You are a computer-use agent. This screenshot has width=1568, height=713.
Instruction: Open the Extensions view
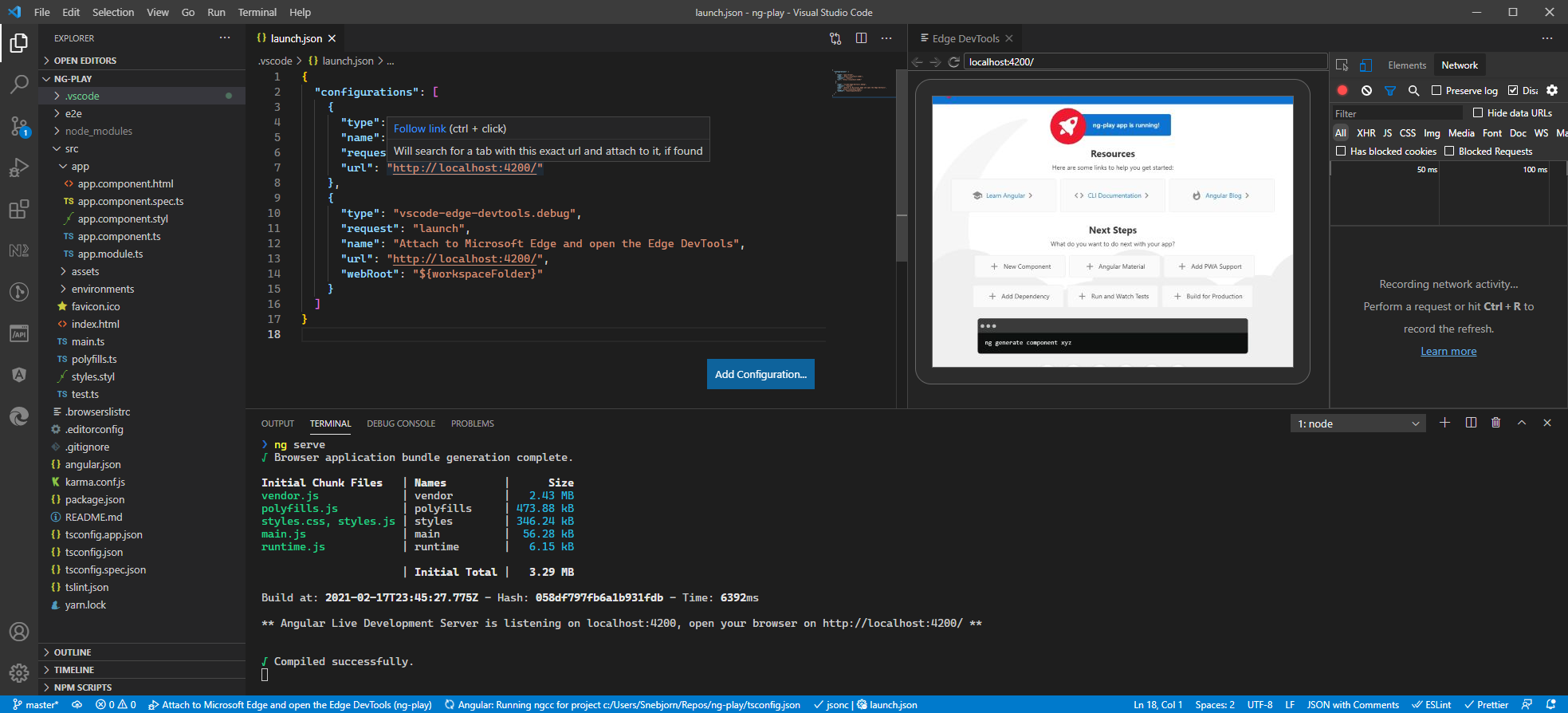pos(19,210)
